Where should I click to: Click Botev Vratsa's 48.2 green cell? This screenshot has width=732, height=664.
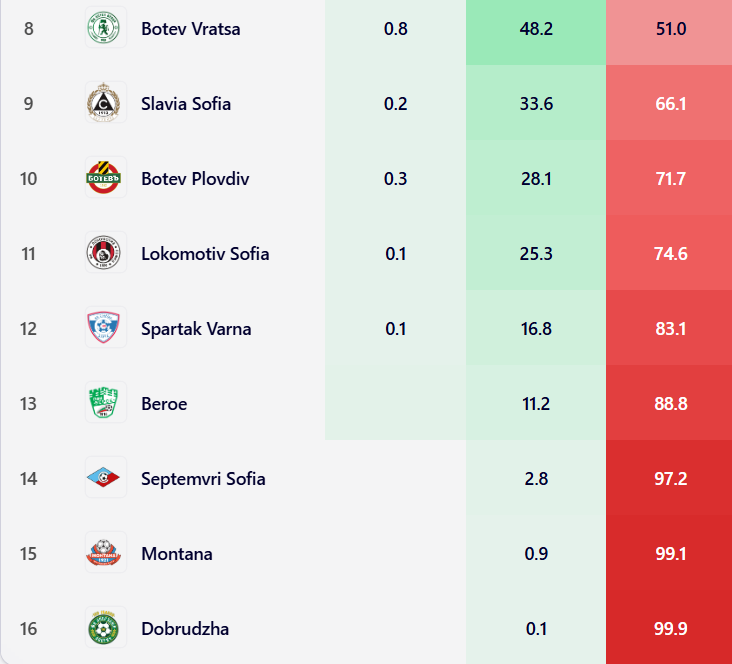pyautogui.click(x=535, y=29)
